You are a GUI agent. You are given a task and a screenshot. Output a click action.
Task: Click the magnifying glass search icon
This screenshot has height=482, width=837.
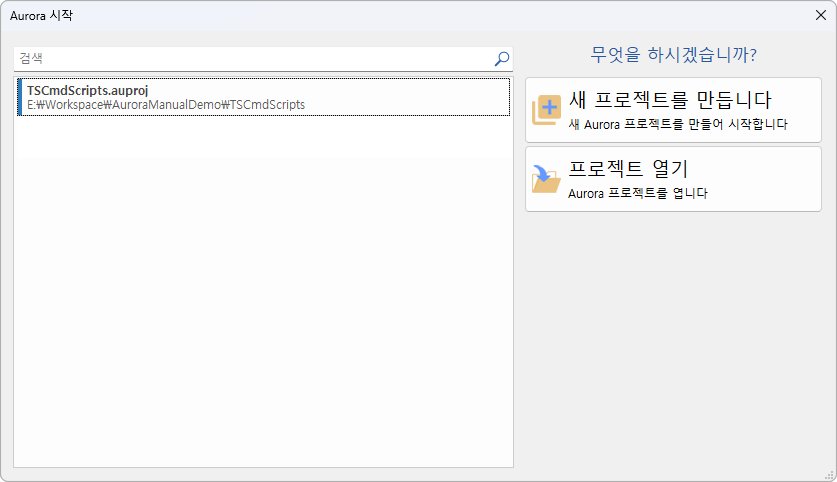point(502,59)
